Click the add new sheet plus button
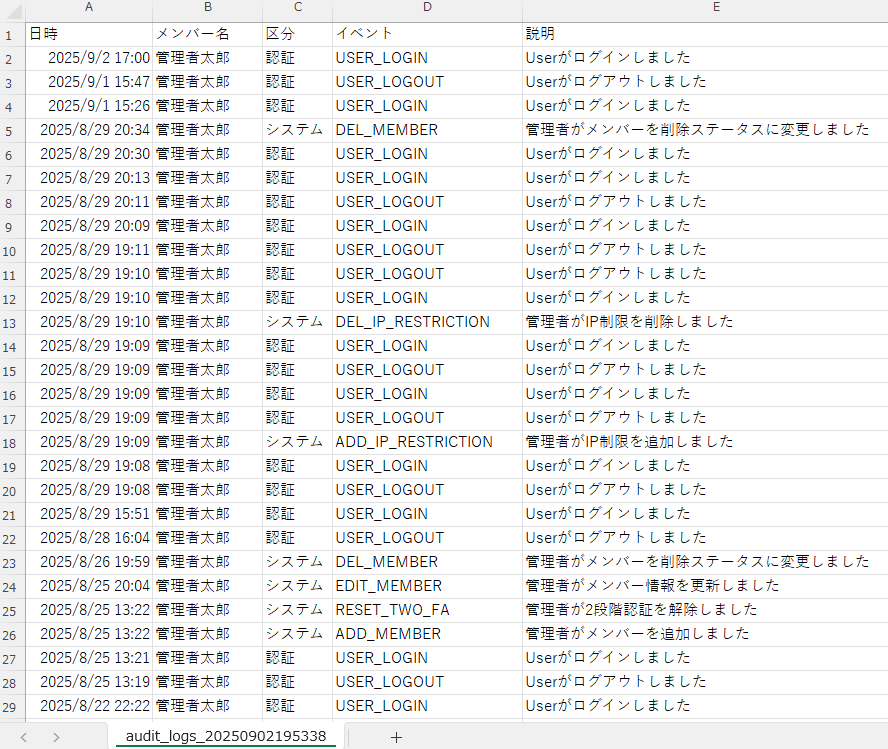This screenshot has height=749, width=888. (x=396, y=737)
